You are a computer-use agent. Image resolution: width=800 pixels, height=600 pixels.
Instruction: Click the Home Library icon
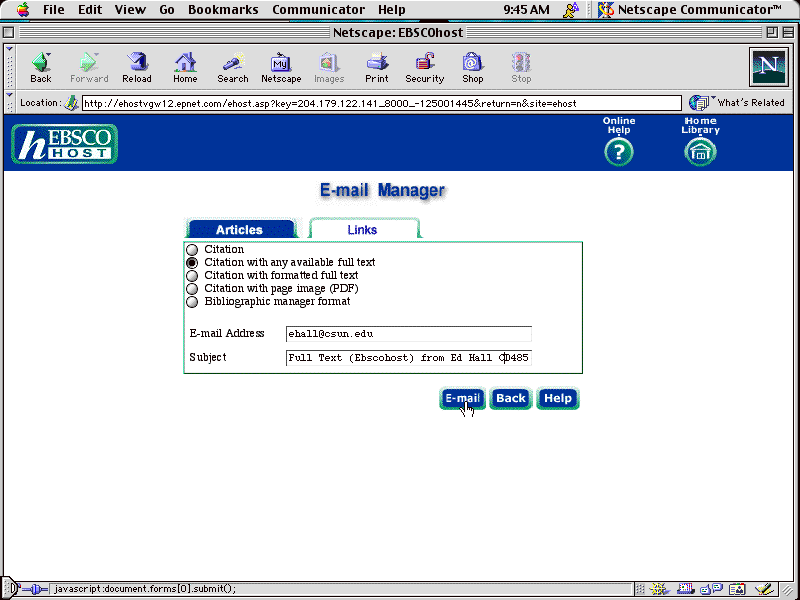(x=701, y=152)
